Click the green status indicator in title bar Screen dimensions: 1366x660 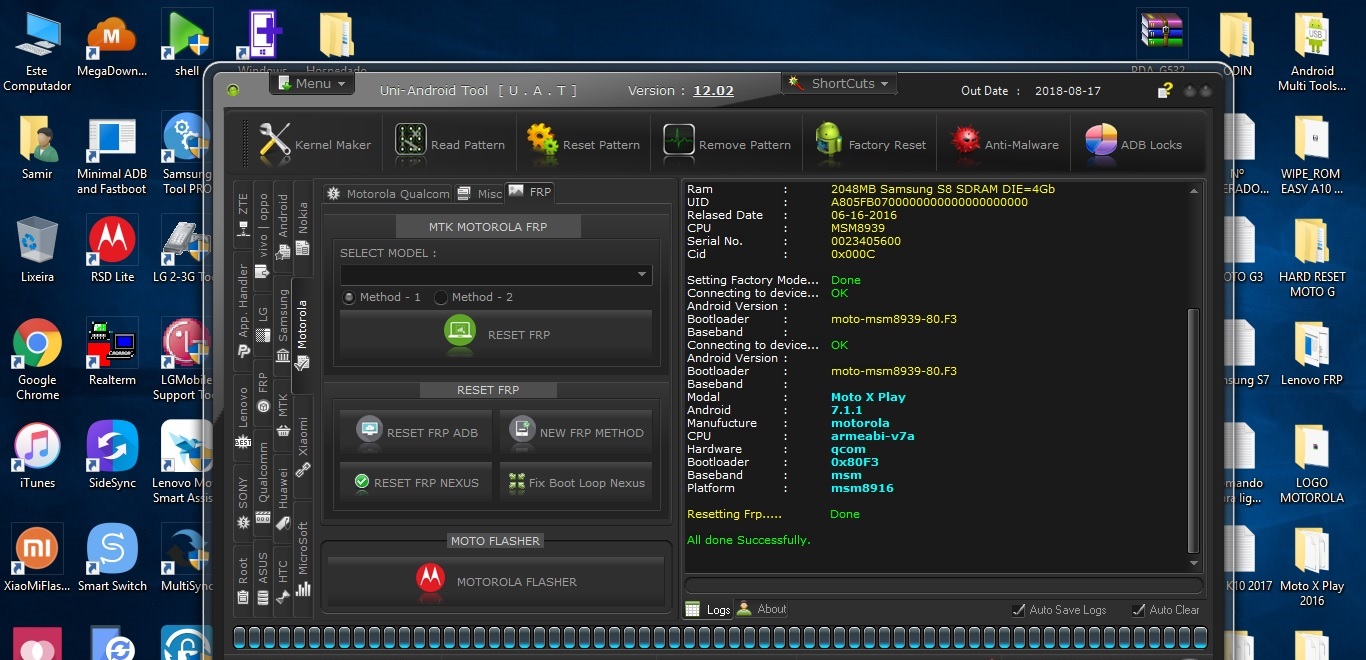pyautogui.click(x=233, y=90)
